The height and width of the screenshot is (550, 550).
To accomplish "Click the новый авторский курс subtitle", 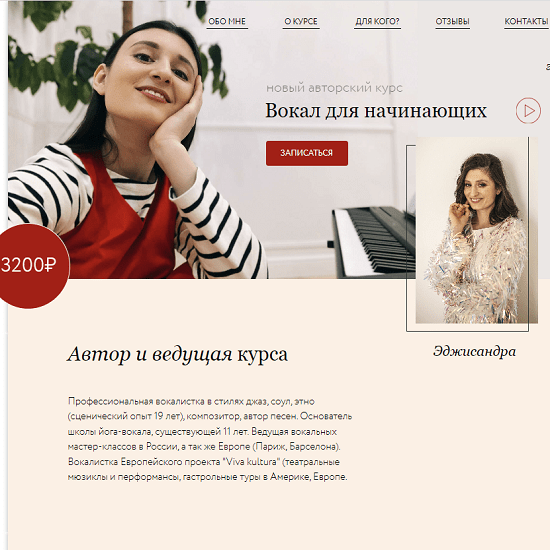I will tap(334, 88).
